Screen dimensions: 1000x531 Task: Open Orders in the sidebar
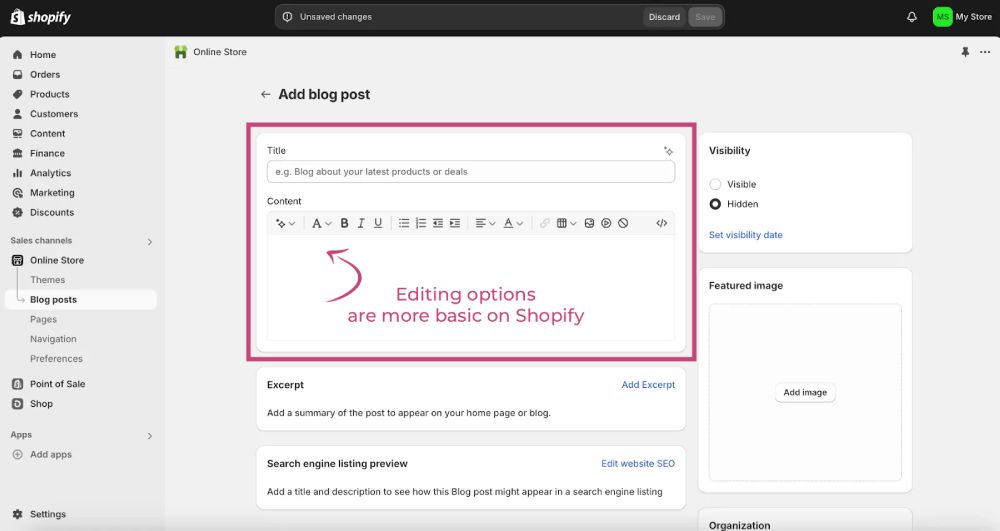click(x=45, y=75)
